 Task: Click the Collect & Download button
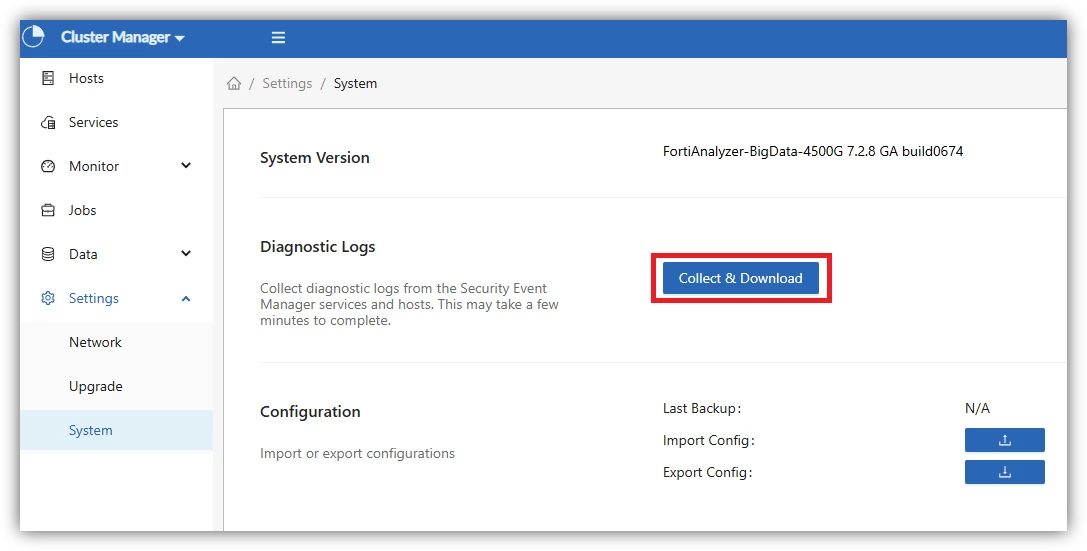(740, 278)
